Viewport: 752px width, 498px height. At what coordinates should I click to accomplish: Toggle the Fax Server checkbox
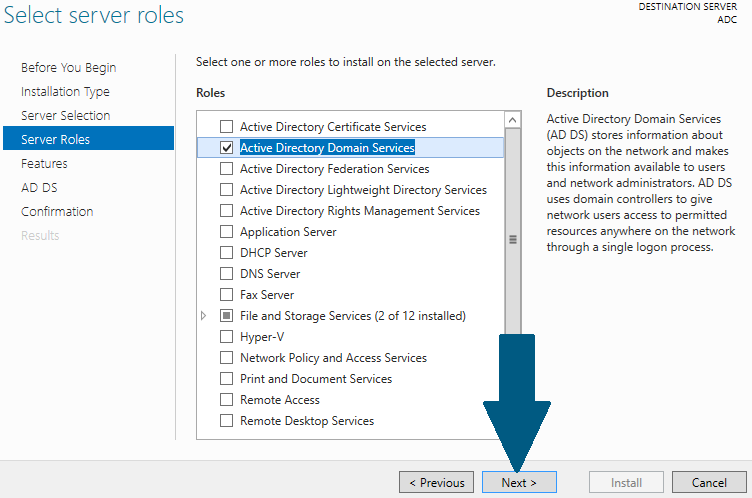pos(226,295)
